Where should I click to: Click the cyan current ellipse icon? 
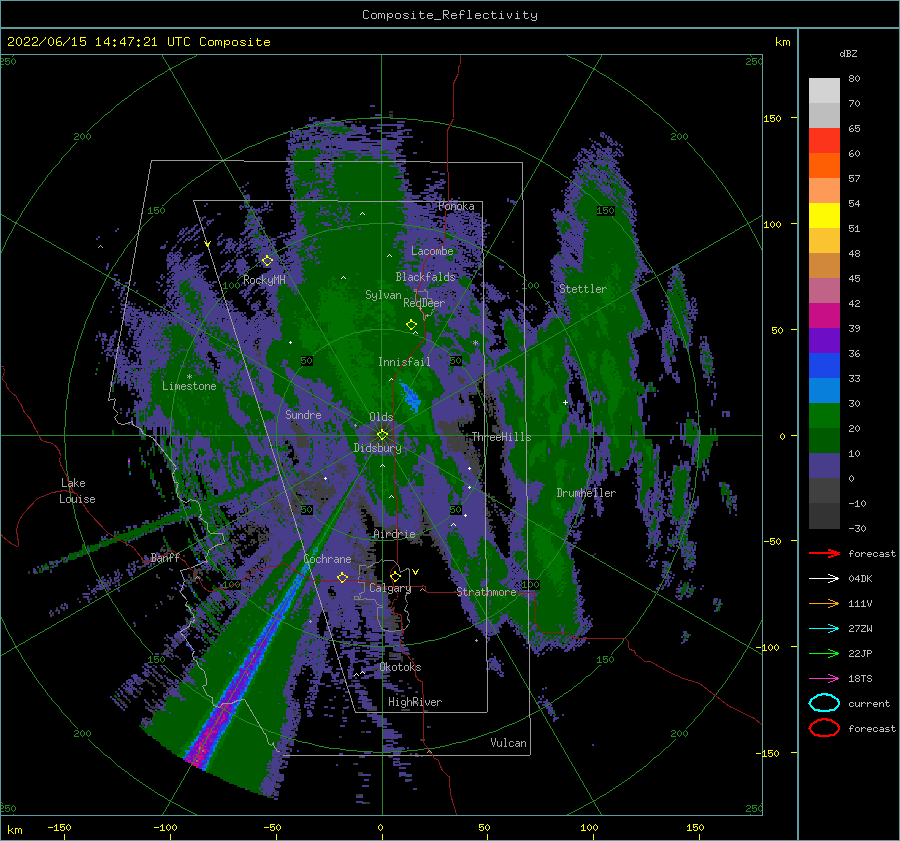pyautogui.click(x=824, y=703)
